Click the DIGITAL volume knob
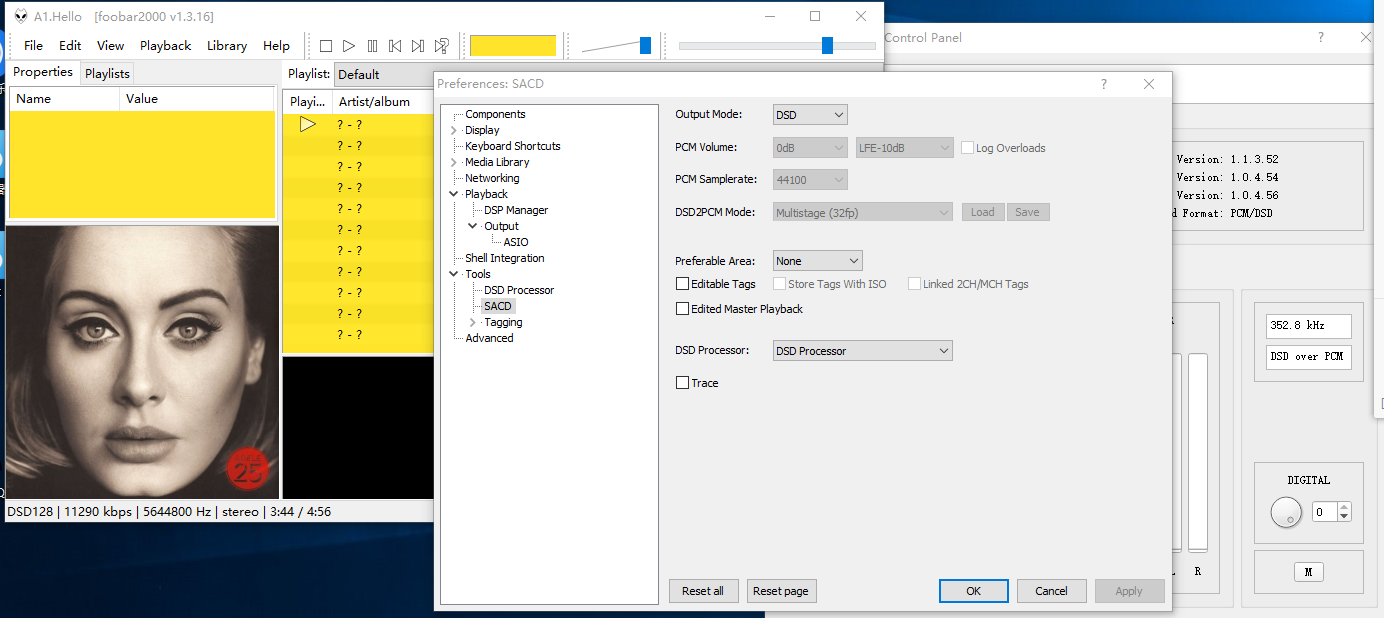The width and height of the screenshot is (1384, 618). 1286,513
